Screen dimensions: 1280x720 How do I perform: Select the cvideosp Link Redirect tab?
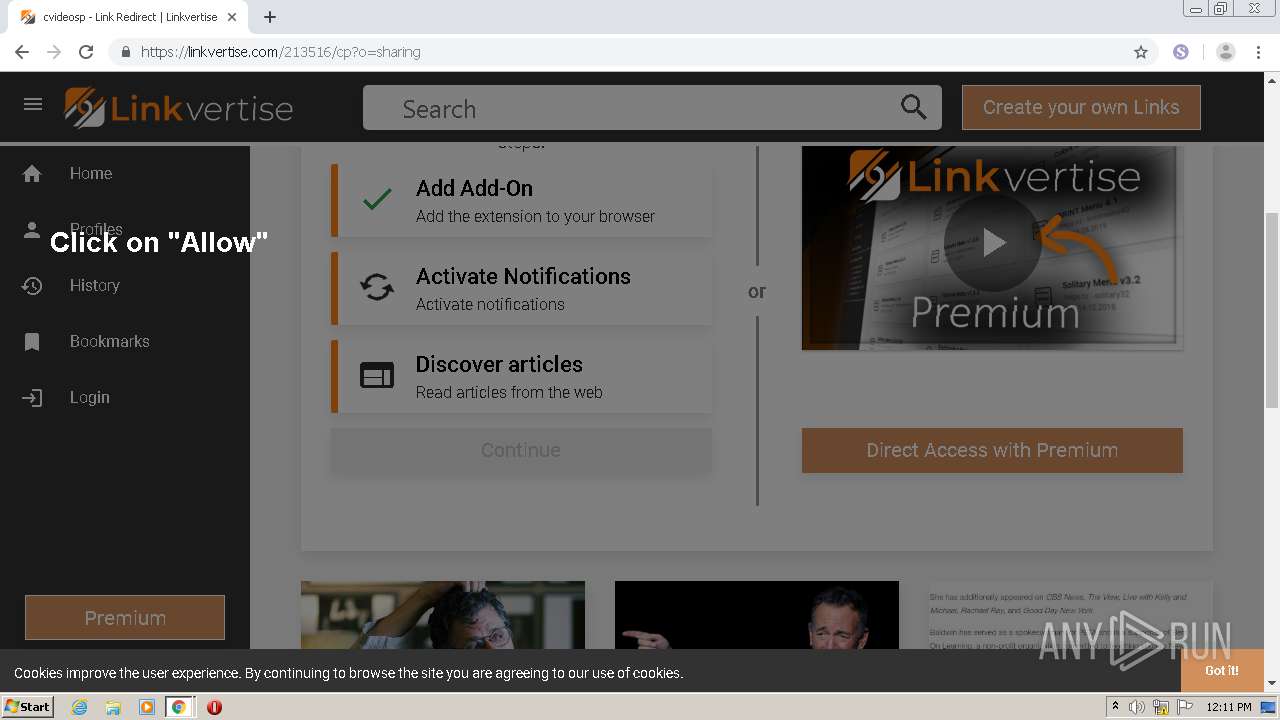pyautogui.click(x=128, y=17)
